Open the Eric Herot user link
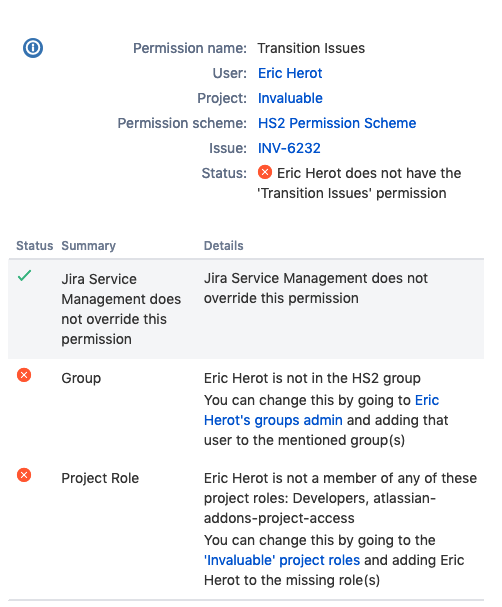 [x=290, y=73]
